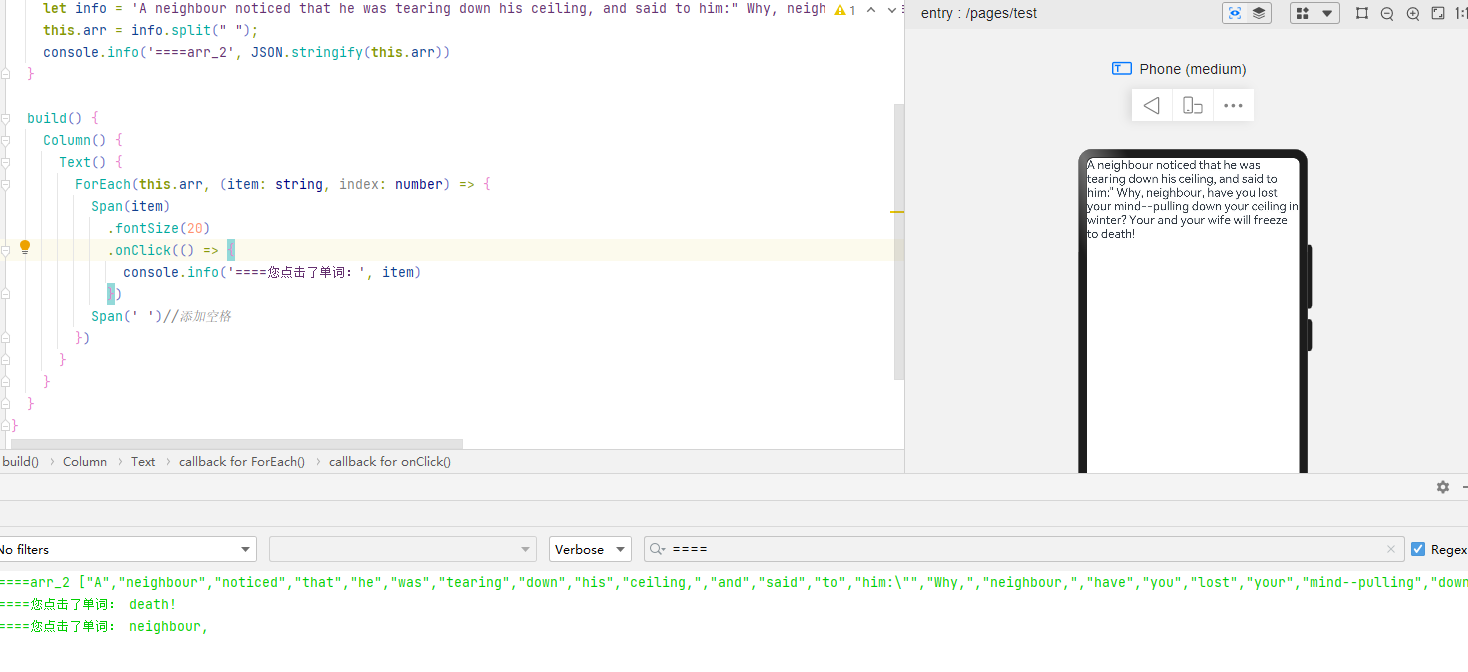
Task: Click the Phone (medium) device label
Action: tap(1193, 69)
